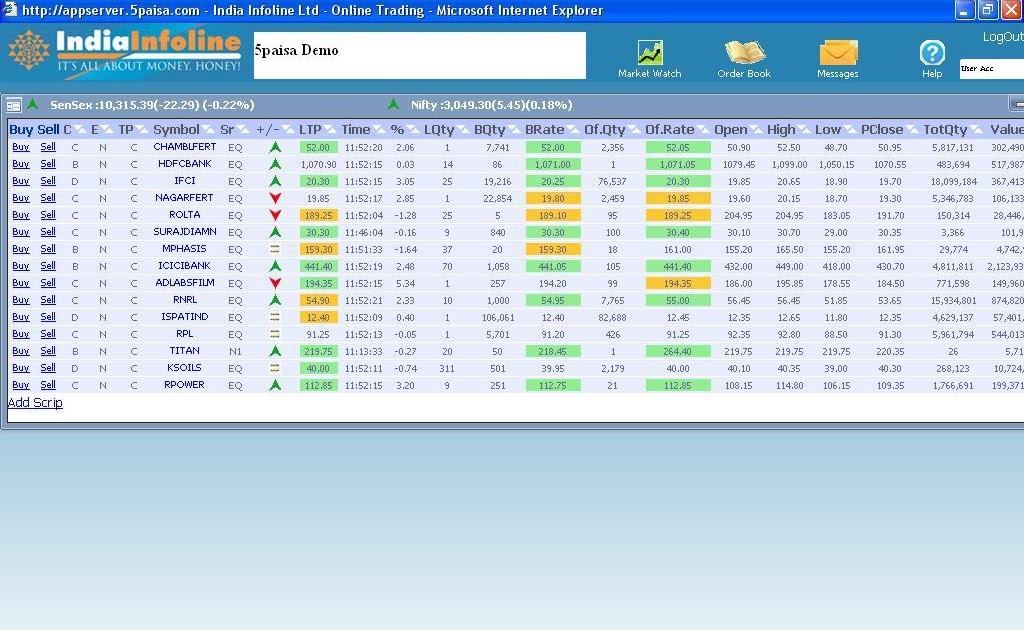Click the 5paisa Demo text box

419,55
